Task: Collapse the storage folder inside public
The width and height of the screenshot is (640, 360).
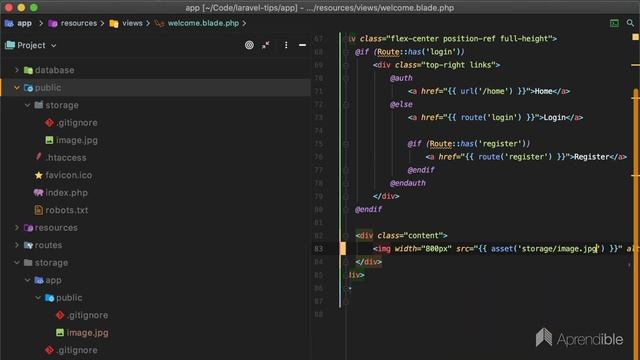Action: pos(27,105)
